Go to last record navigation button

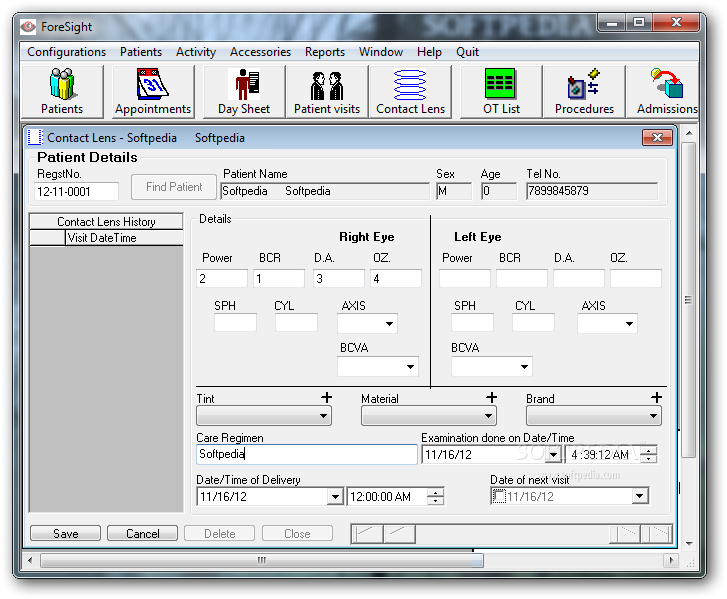(x=656, y=534)
